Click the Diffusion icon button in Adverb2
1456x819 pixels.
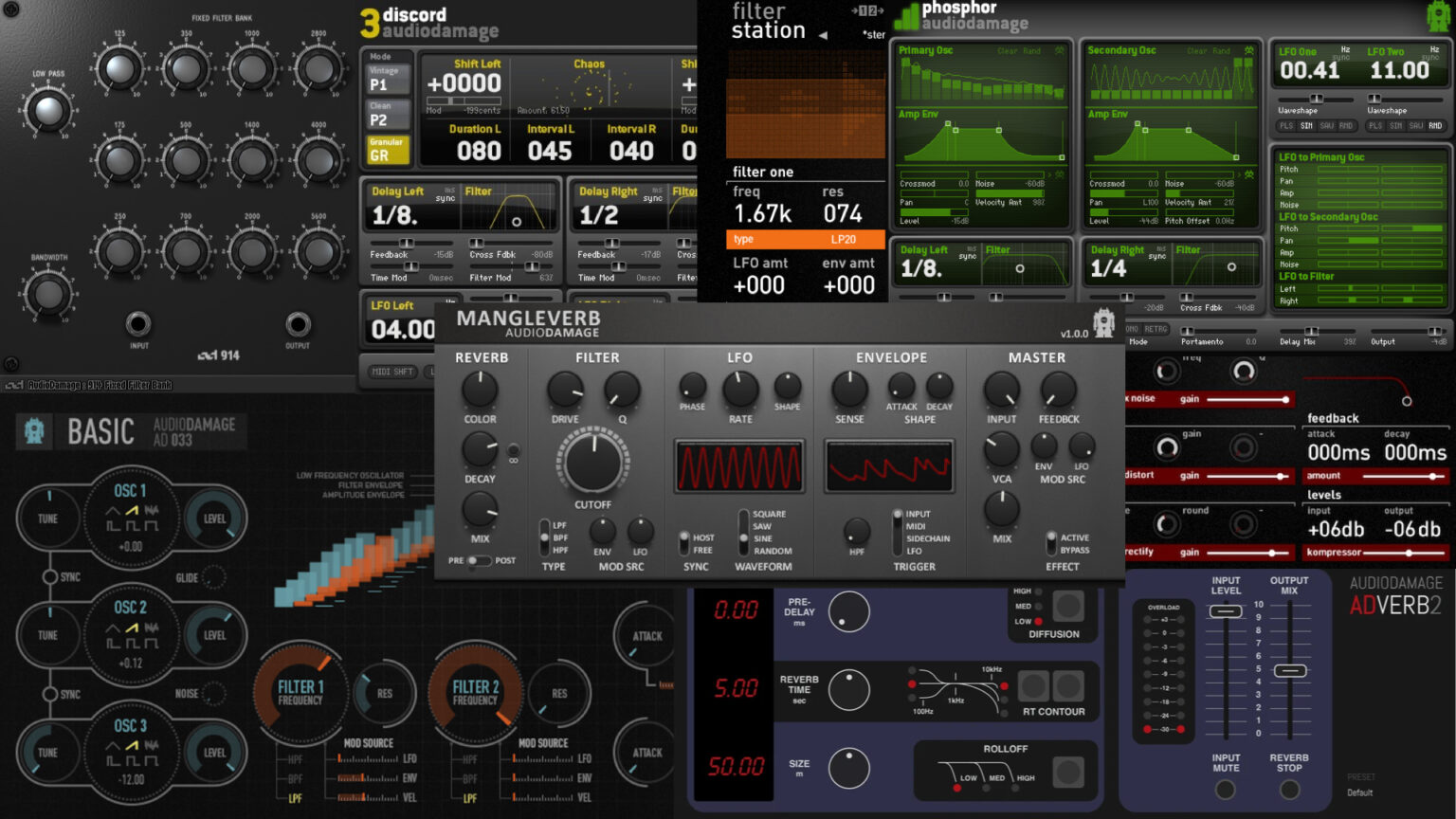point(1069,604)
